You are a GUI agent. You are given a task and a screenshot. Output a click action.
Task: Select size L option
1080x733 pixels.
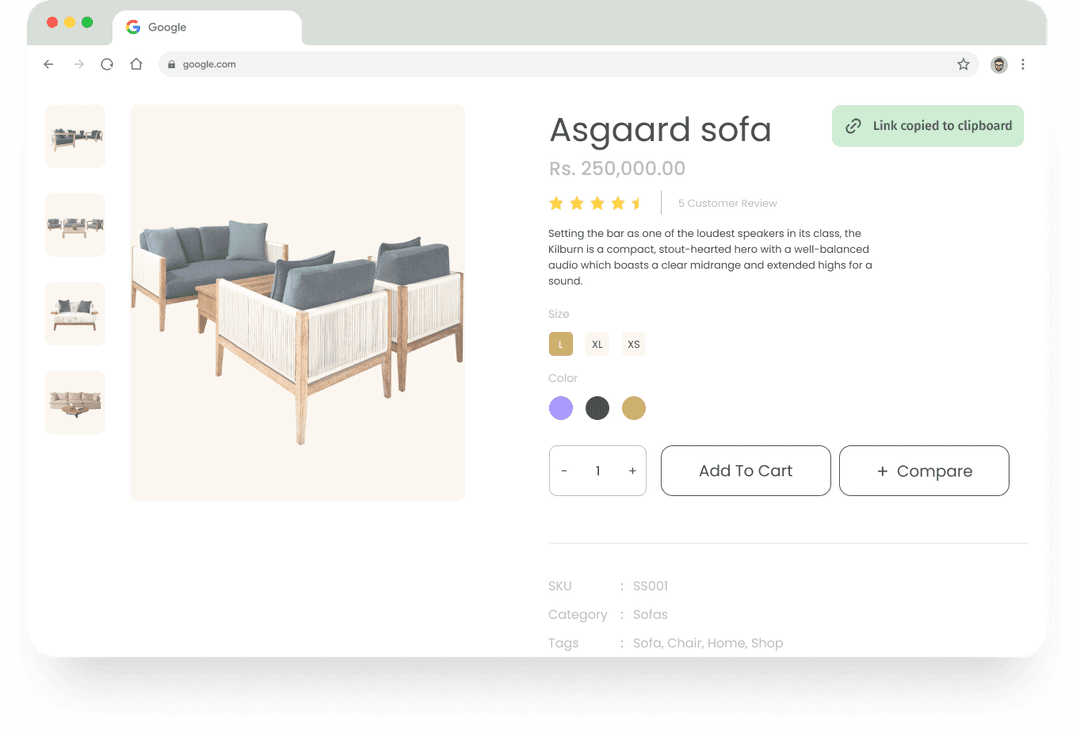click(x=561, y=344)
